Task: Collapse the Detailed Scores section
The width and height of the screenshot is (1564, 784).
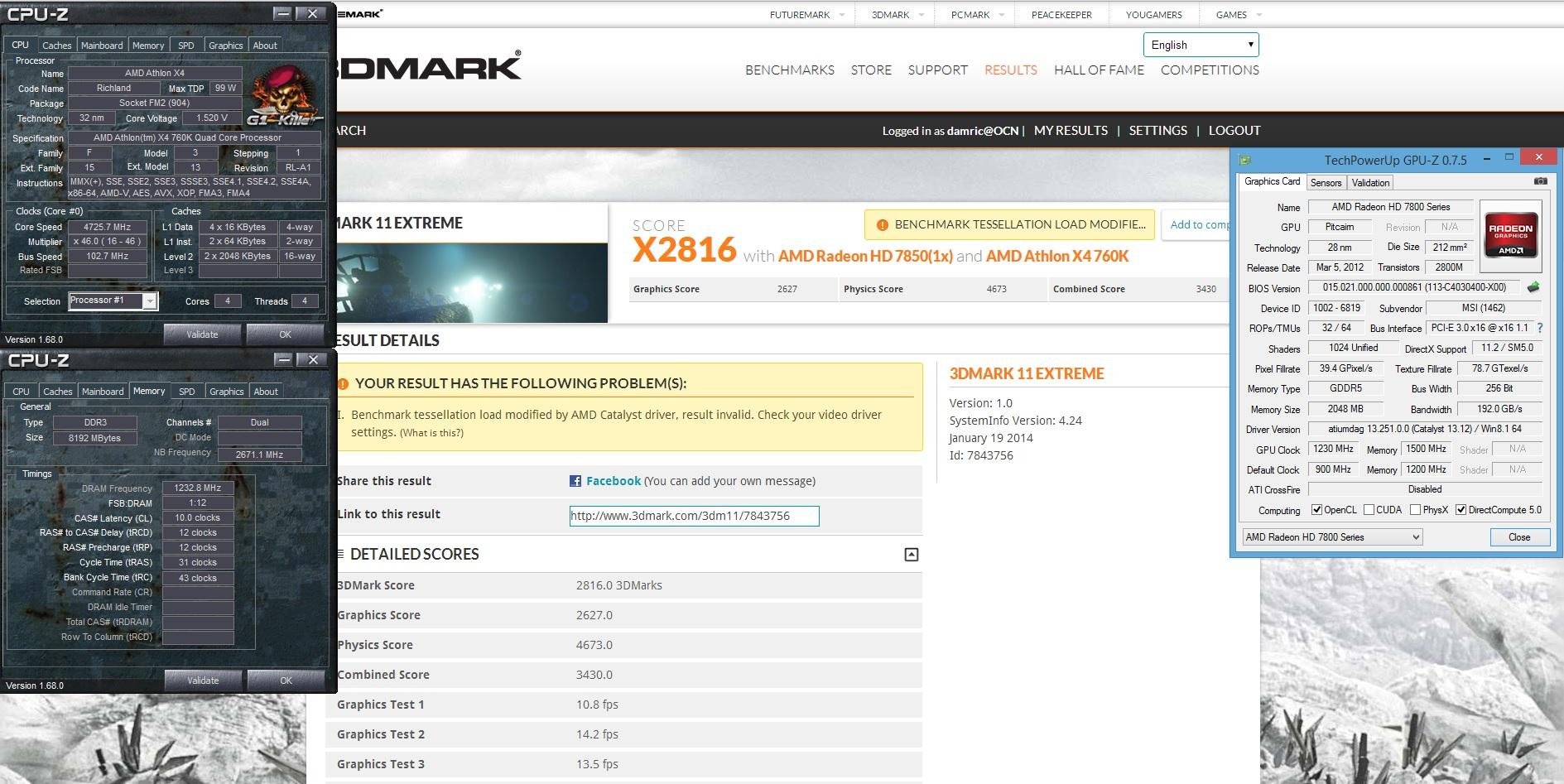Action: pyautogui.click(x=911, y=555)
